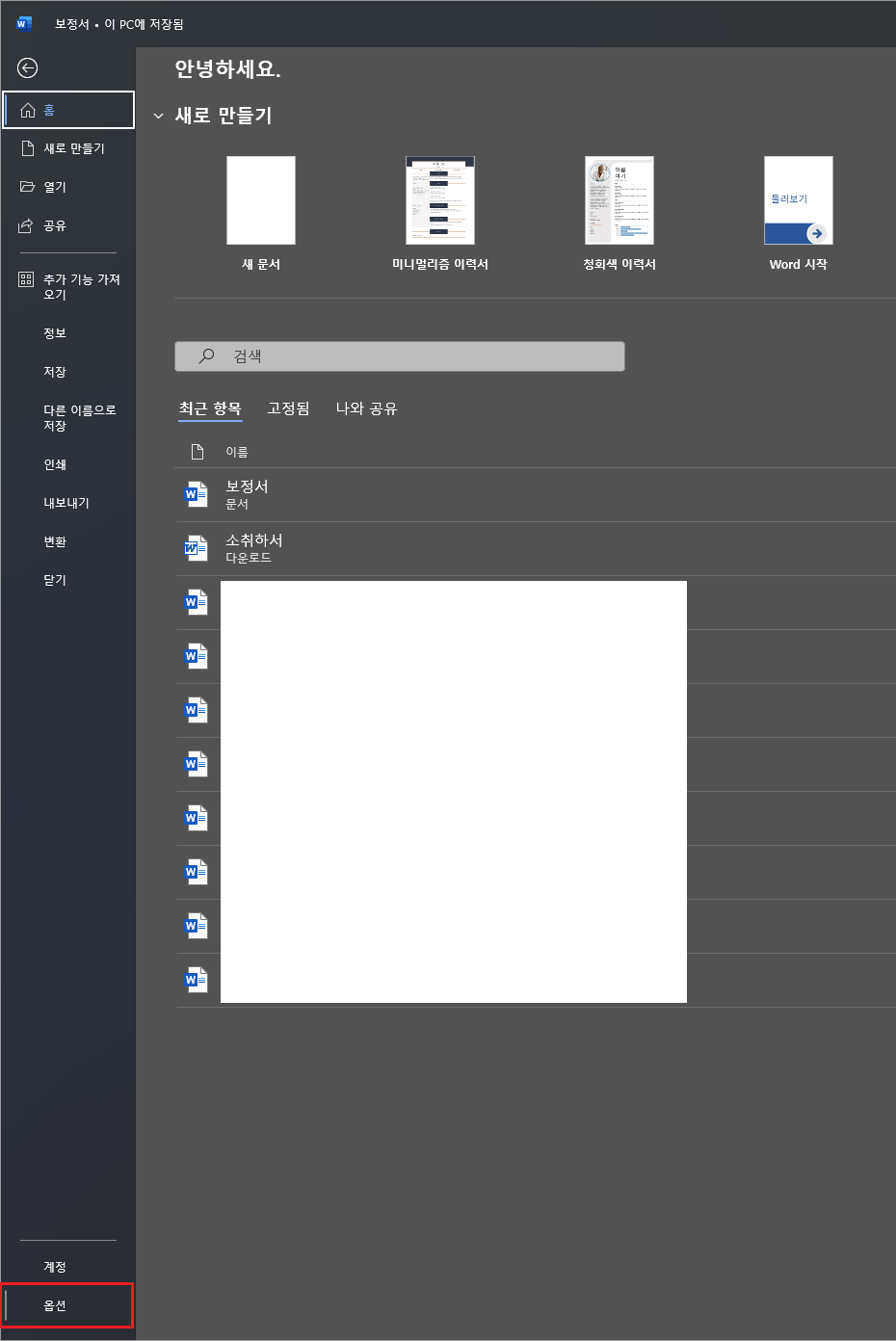Switch to 나와 공유 tab
This screenshot has width=896, height=1341.
pyautogui.click(x=366, y=408)
